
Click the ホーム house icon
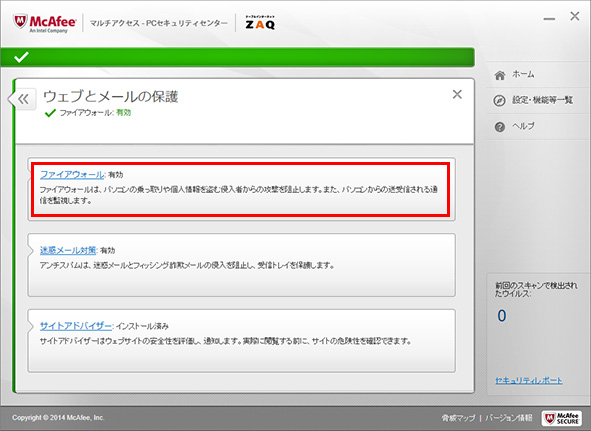click(x=500, y=75)
